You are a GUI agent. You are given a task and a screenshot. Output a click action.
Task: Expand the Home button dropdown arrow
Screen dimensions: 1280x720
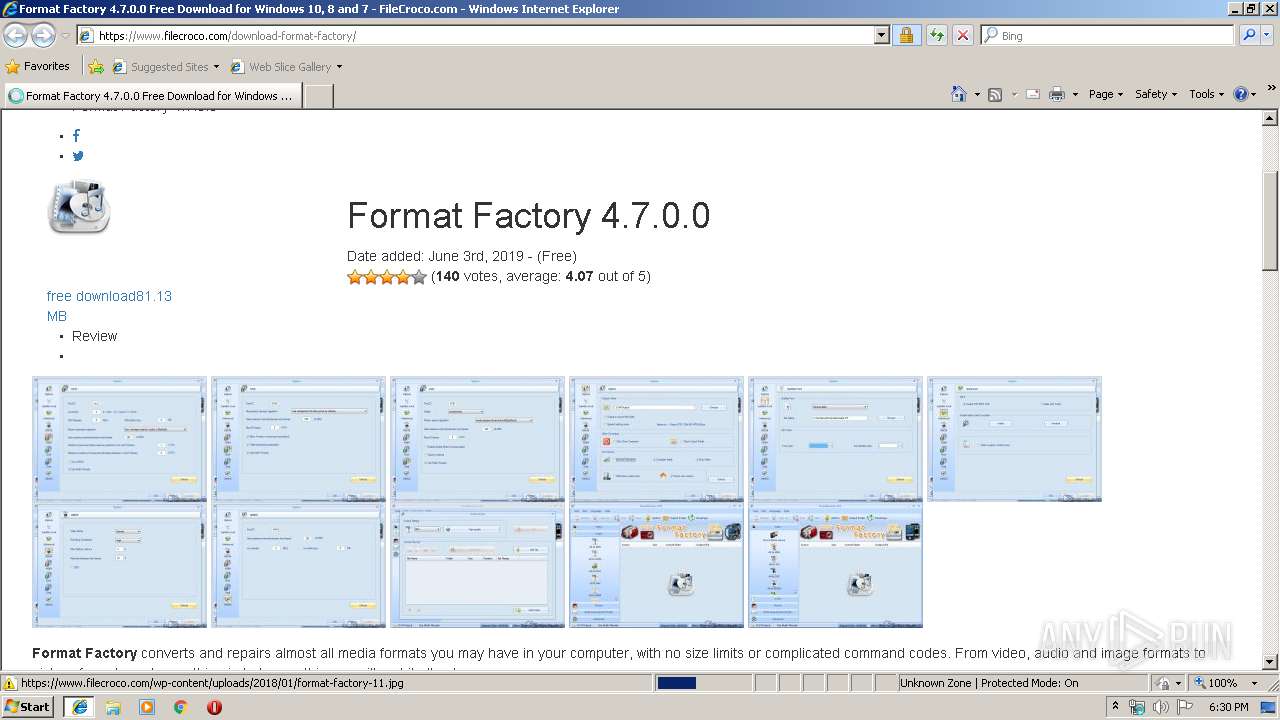tap(977, 94)
